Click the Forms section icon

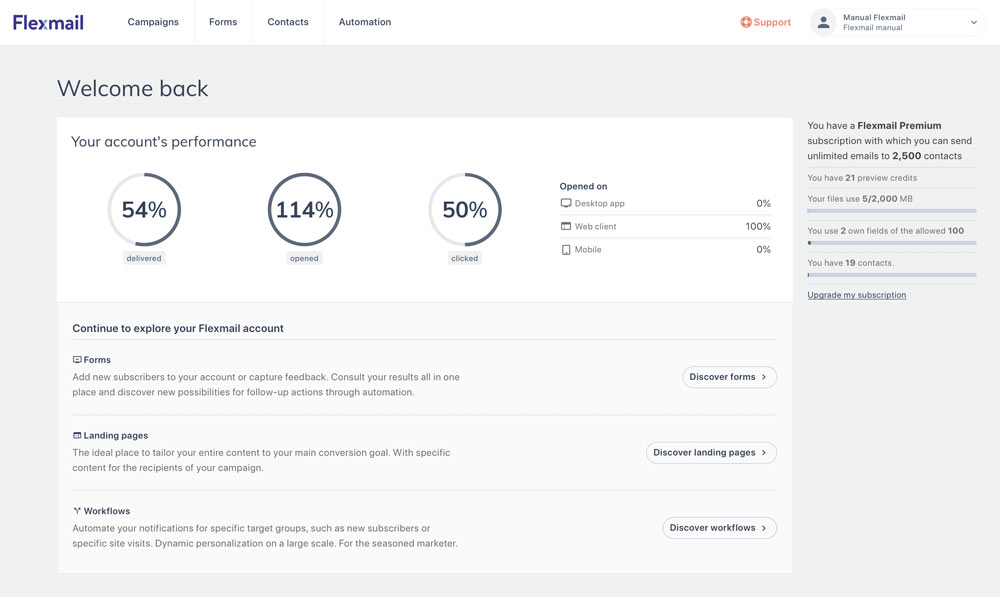(x=77, y=360)
